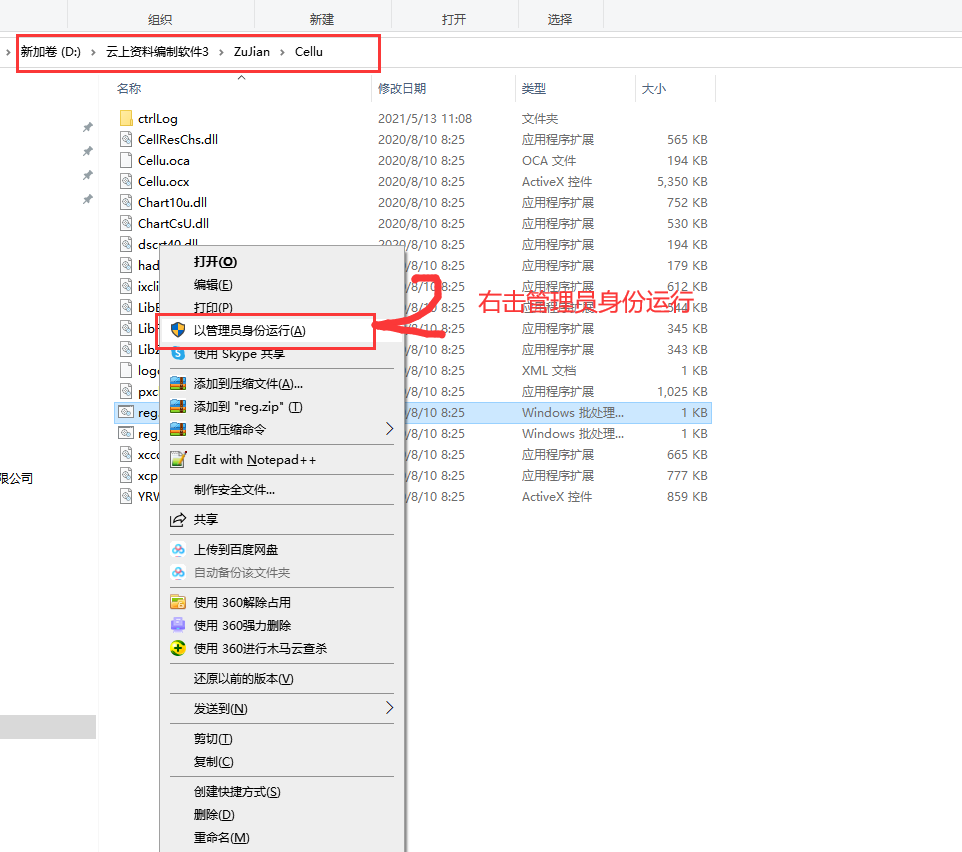Screen dimensions: 962x852
Task: Click the Baidu Netdisk upload icon
Action: click(178, 550)
